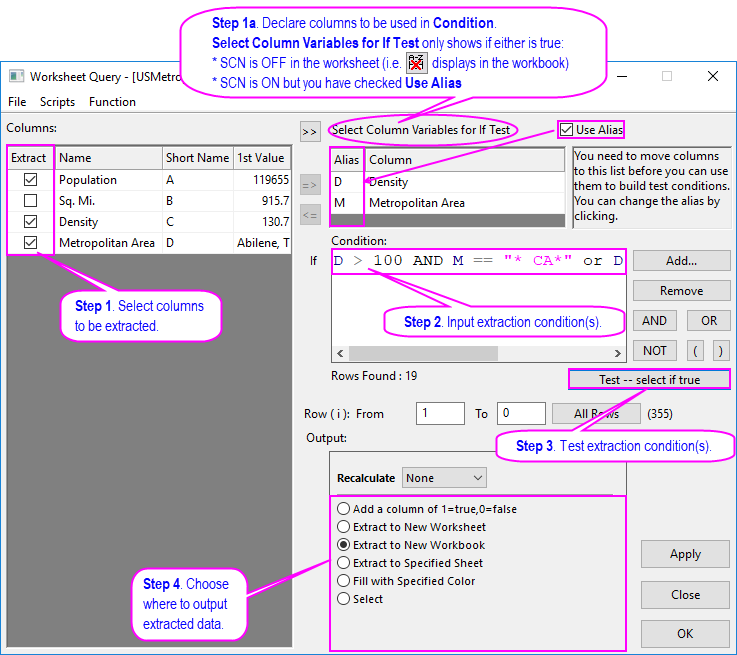Open the Scripts menu
This screenshot has height=655, width=737.
click(57, 101)
